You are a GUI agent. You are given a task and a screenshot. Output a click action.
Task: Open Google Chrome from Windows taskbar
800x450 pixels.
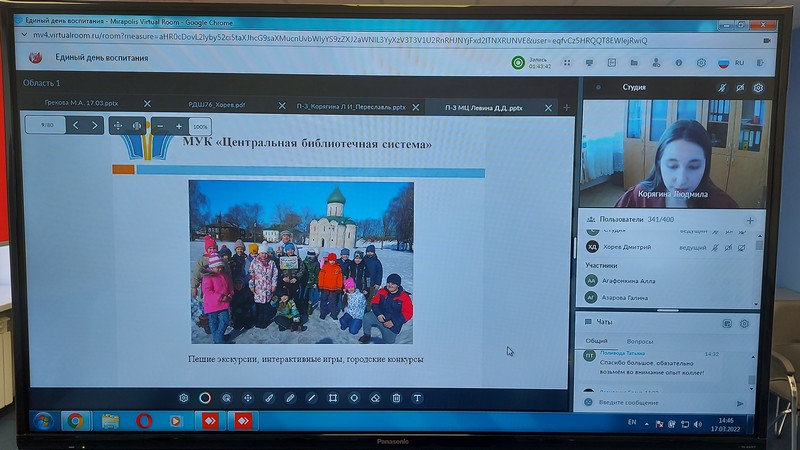[x=76, y=421]
